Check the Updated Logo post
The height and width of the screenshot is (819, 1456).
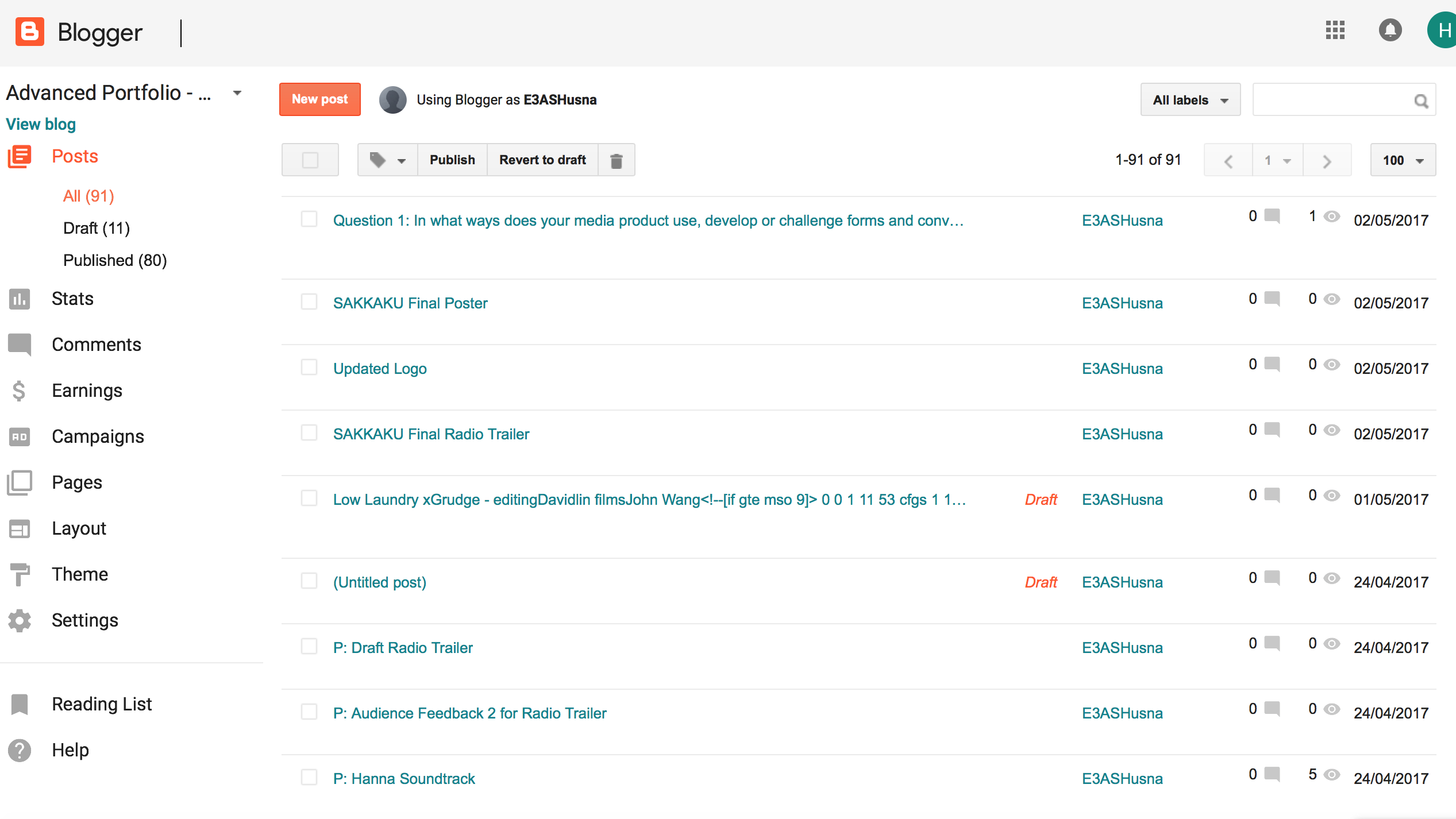pos(309,367)
